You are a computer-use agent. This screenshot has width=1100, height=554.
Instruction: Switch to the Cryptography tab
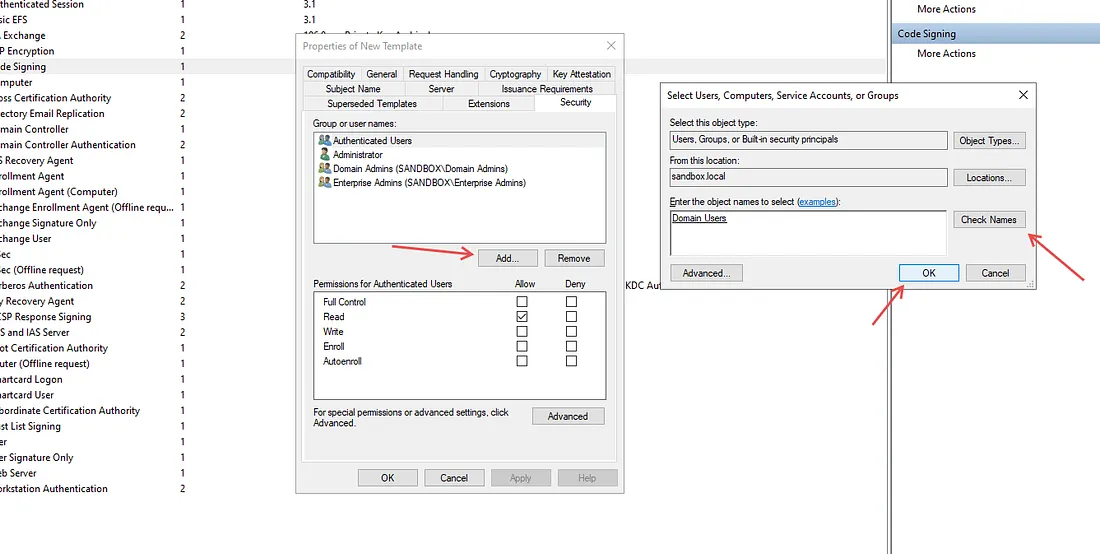coord(515,74)
